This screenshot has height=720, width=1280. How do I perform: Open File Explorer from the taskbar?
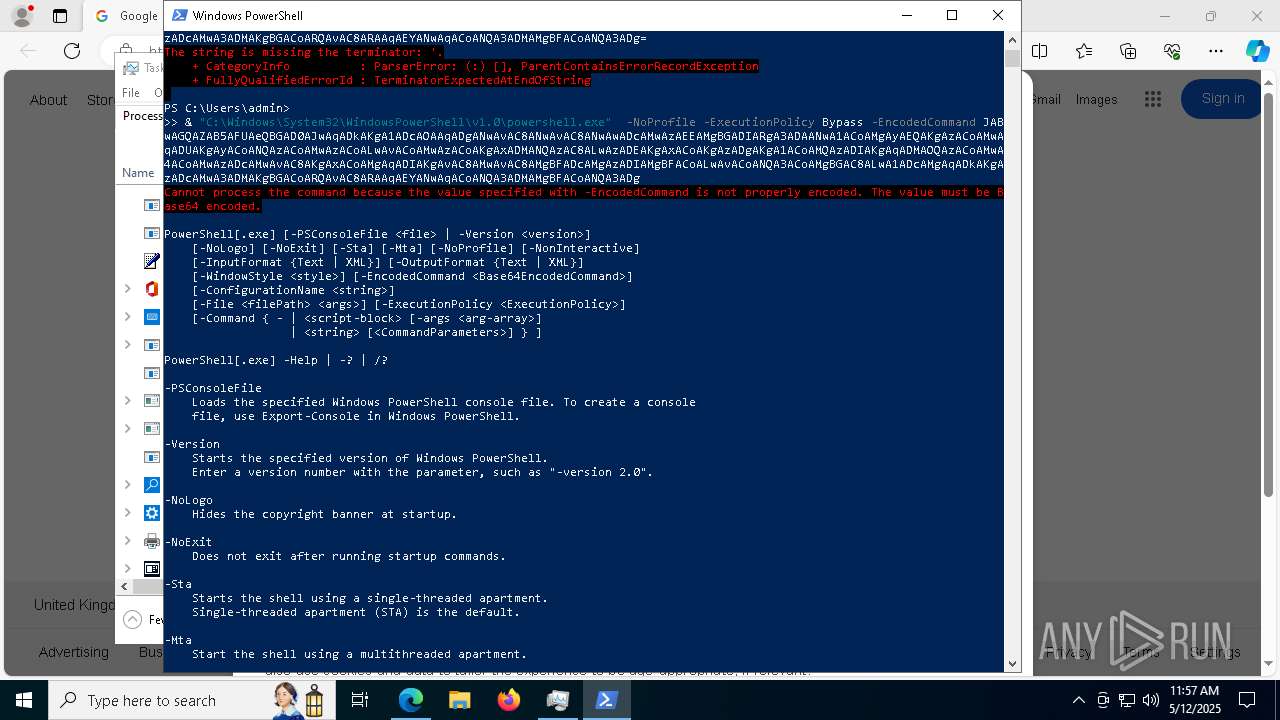[x=460, y=700]
